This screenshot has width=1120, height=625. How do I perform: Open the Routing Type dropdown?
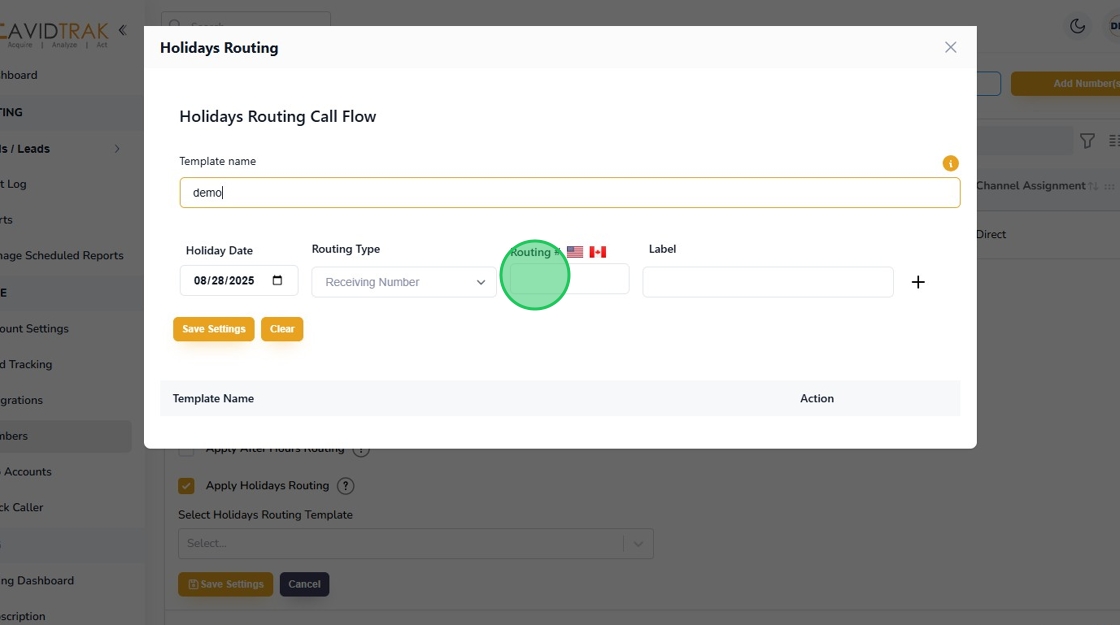tap(404, 282)
